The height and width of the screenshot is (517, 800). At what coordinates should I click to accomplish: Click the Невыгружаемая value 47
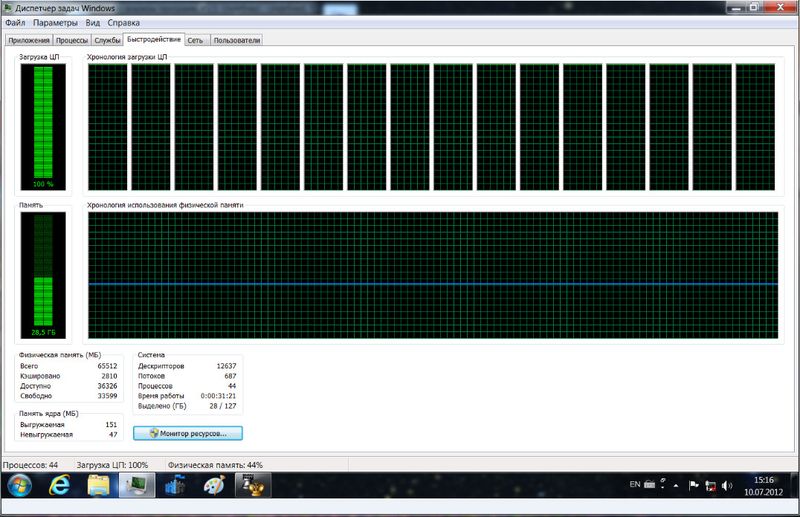[113, 435]
